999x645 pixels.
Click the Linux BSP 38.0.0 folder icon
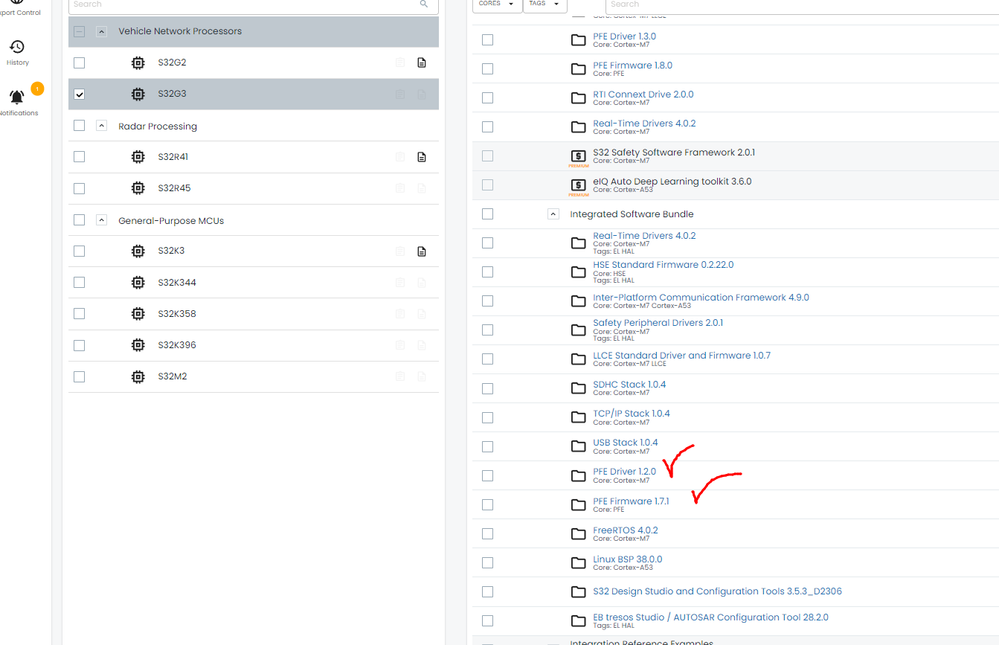[x=578, y=563]
